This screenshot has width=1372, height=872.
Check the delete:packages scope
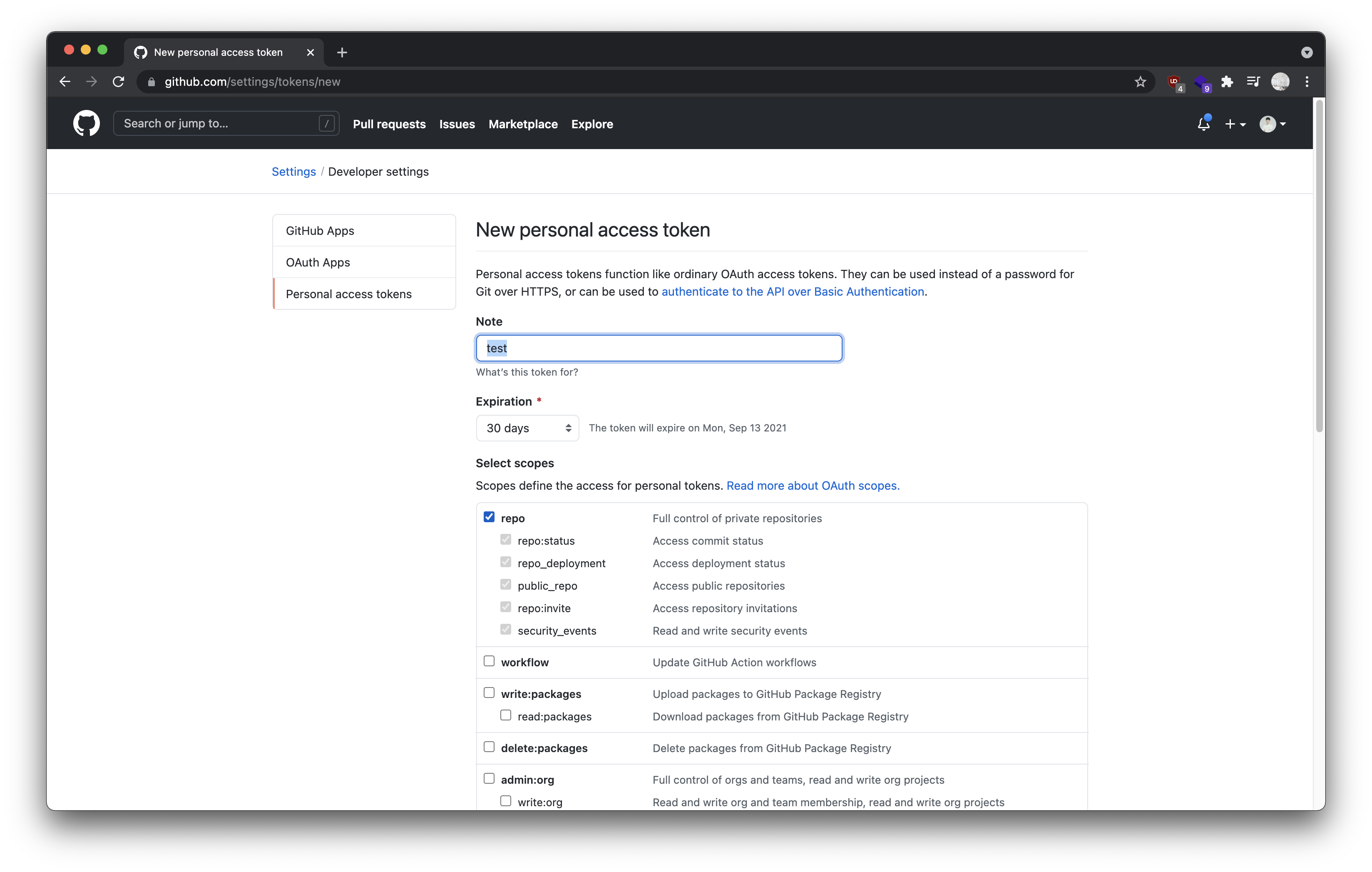(489, 747)
